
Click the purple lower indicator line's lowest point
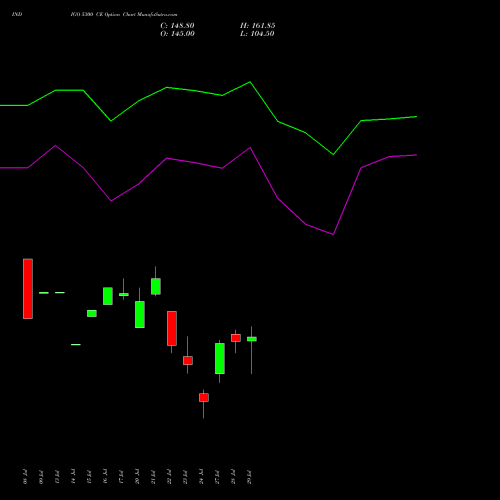click(333, 234)
